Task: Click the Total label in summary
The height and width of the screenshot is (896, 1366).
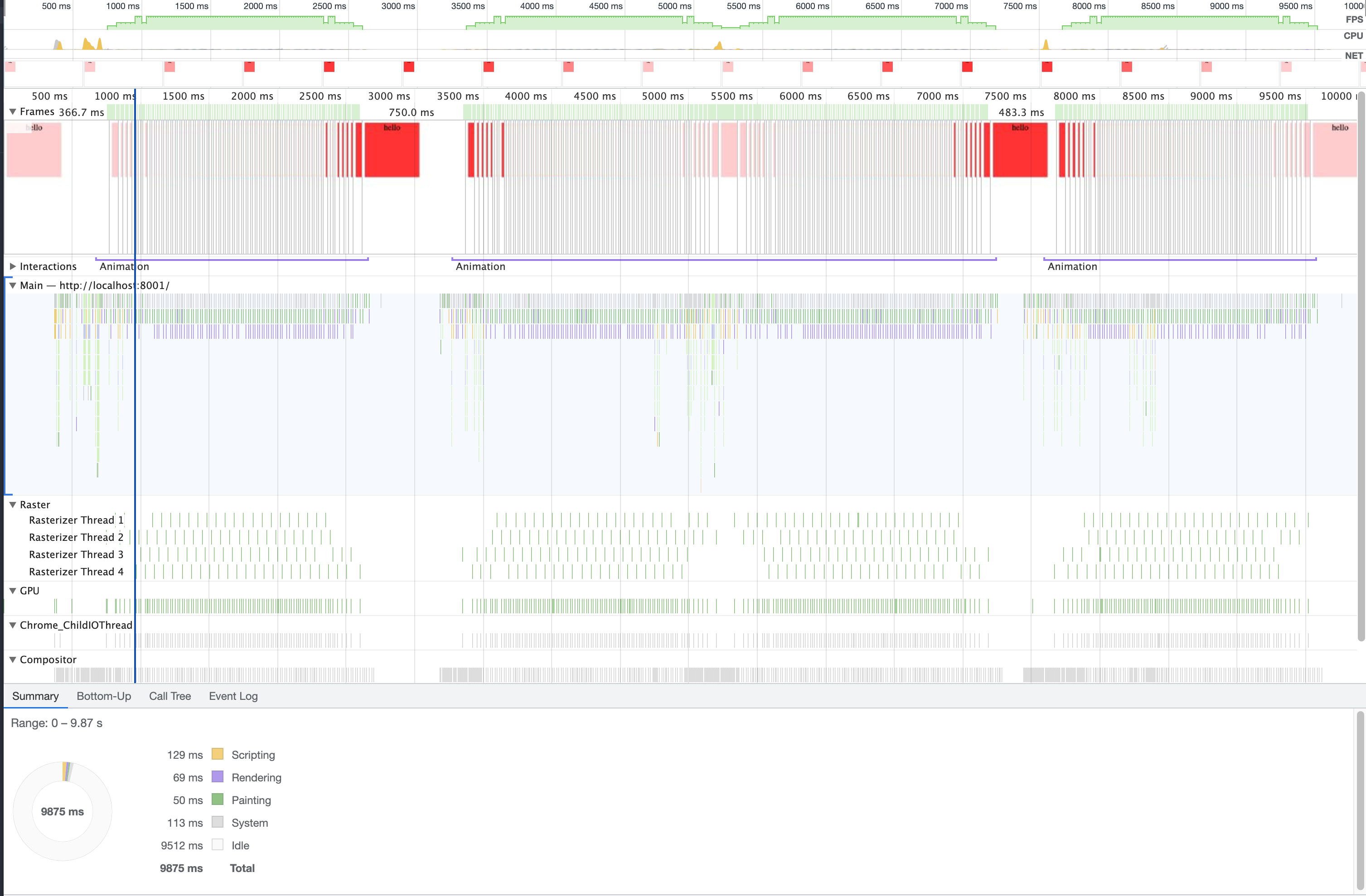Action: click(242, 868)
